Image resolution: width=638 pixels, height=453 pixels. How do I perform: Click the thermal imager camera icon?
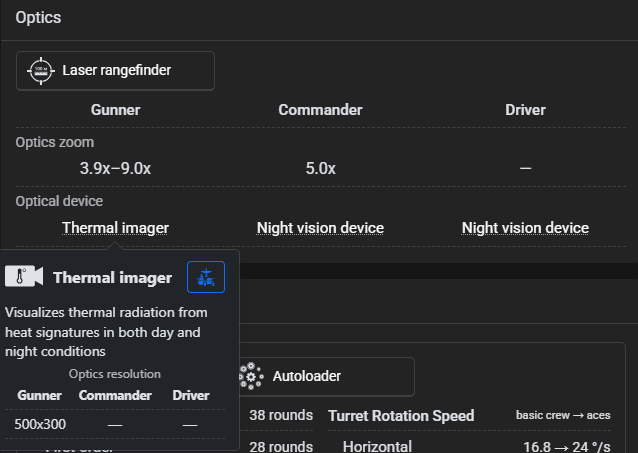(23, 277)
